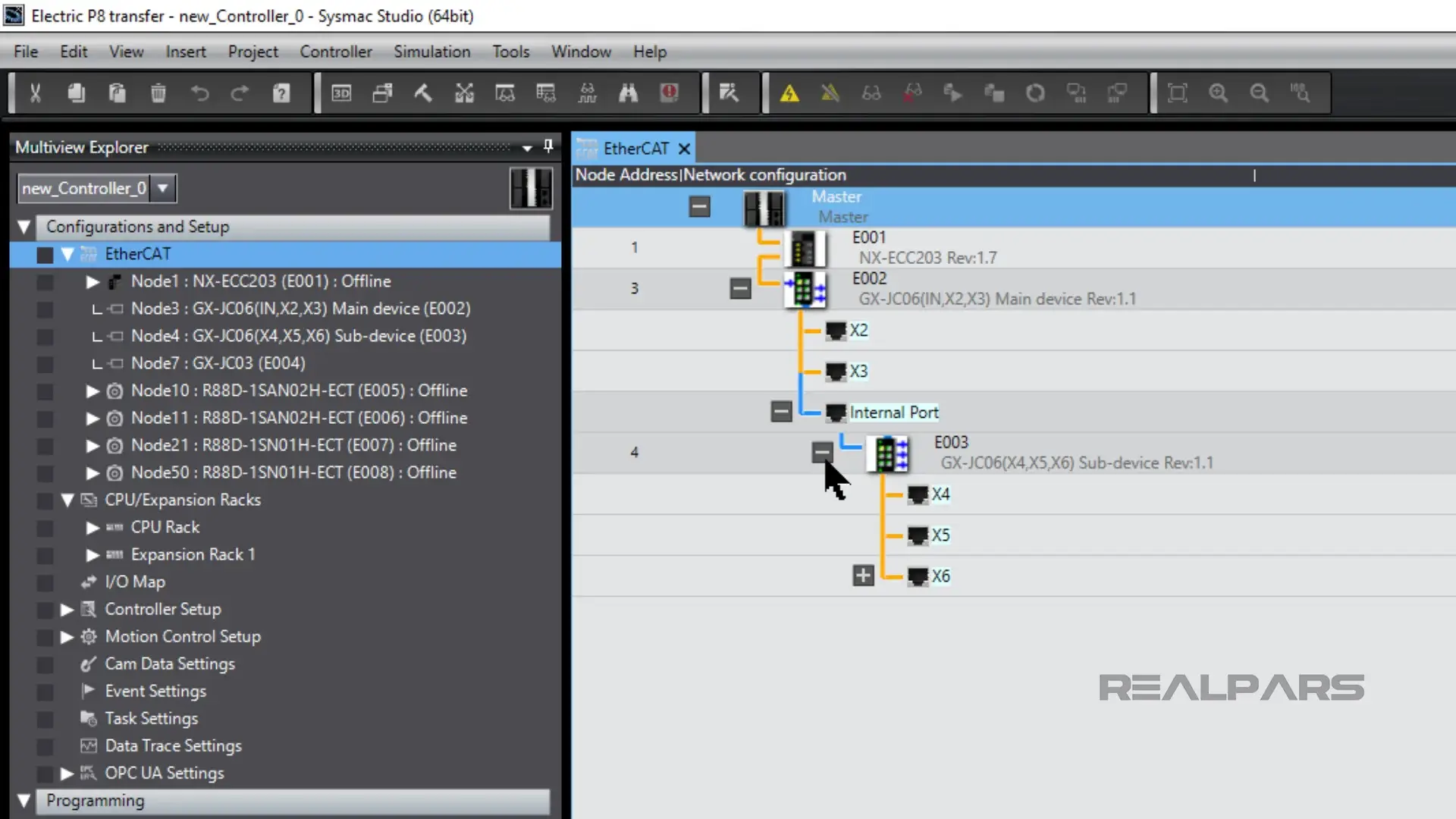This screenshot has height=819, width=1456.
Task: Click the red exclamation error toolbar icon
Action: pos(669,93)
